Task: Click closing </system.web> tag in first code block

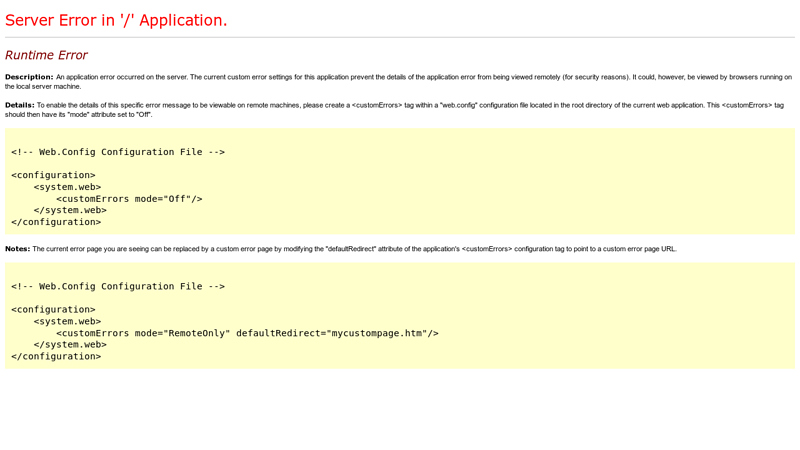Action: (x=70, y=210)
